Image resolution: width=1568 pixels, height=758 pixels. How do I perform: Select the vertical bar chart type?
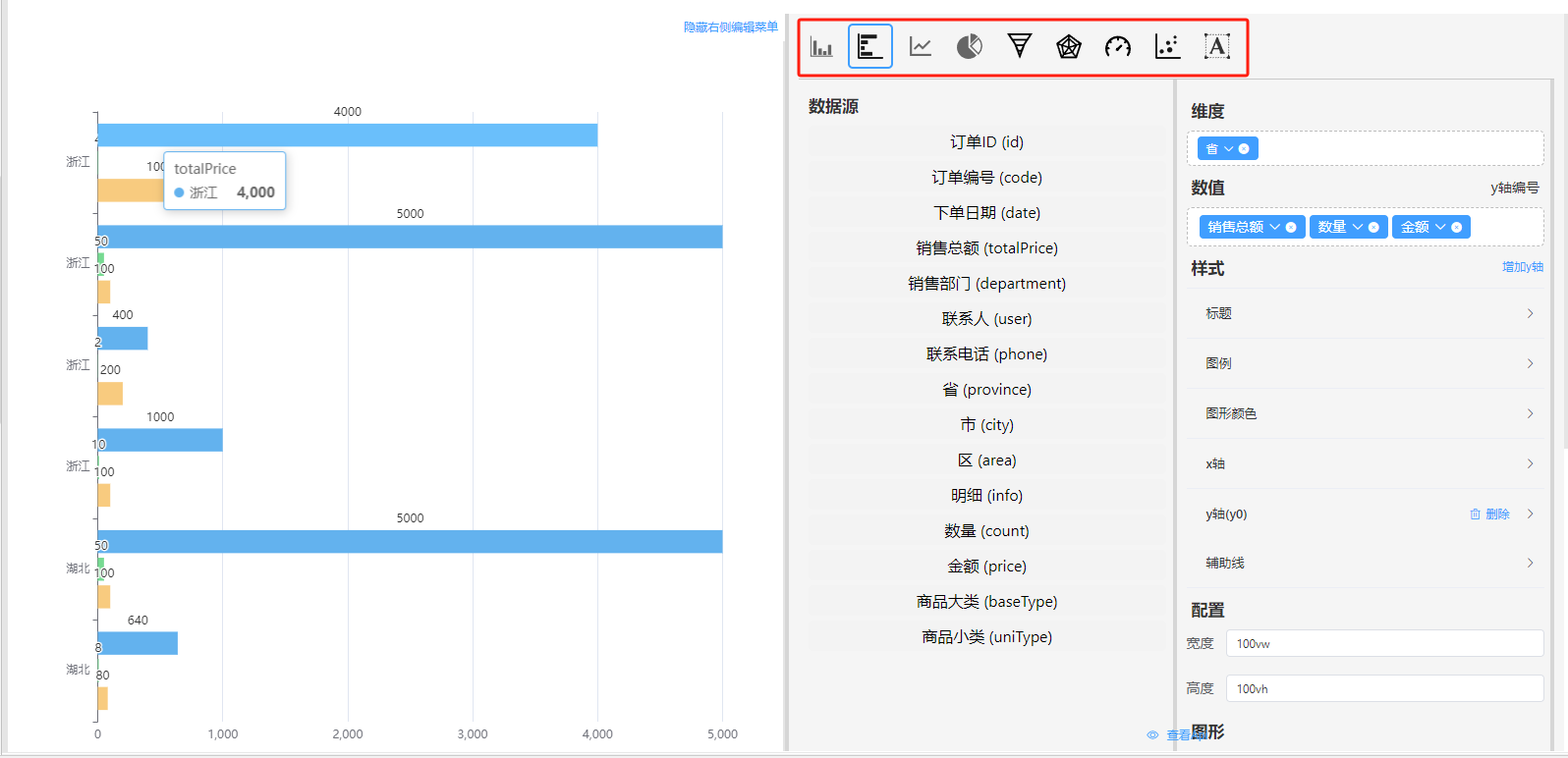[x=821, y=46]
